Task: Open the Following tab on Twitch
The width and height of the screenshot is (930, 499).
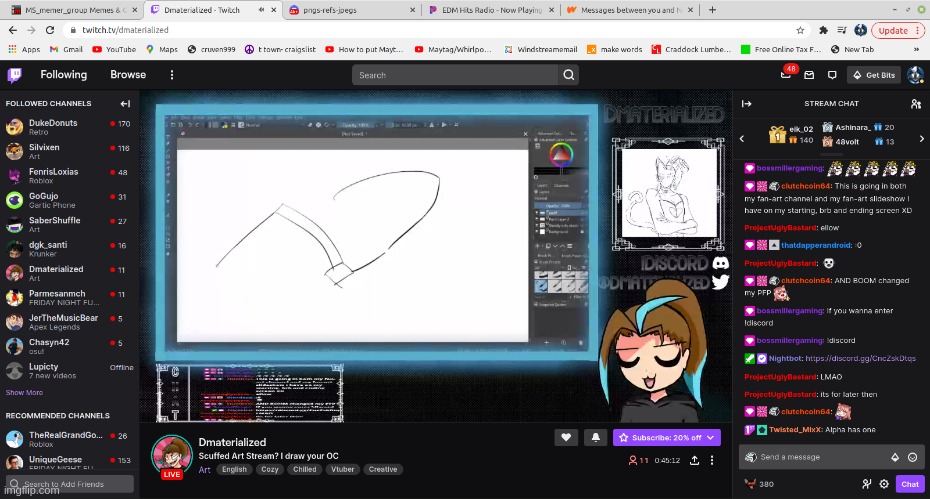Action: tap(63, 75)
